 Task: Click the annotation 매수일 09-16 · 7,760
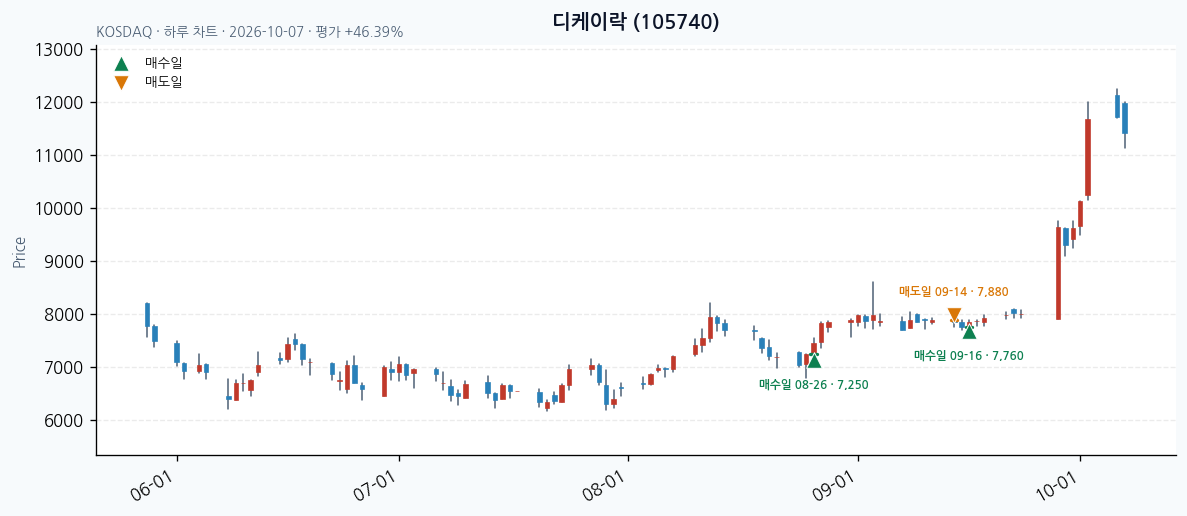click(x=969, y=356)
